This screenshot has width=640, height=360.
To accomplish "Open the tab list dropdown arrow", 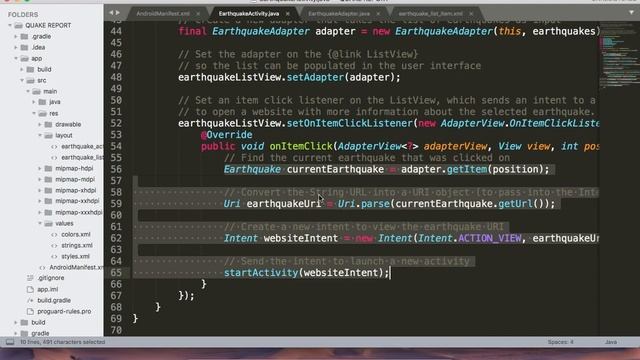I will coord(631,13).
